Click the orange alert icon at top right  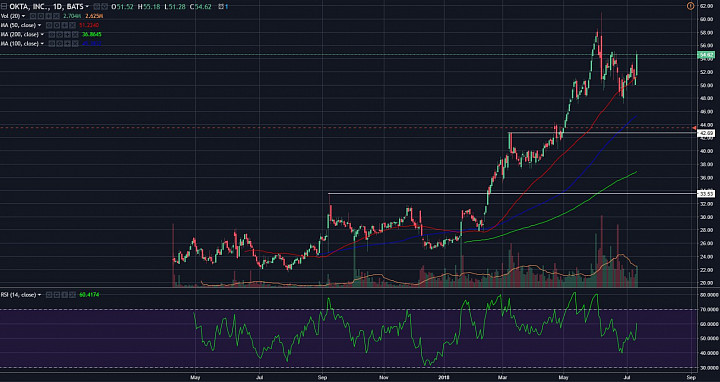[690, 6]
